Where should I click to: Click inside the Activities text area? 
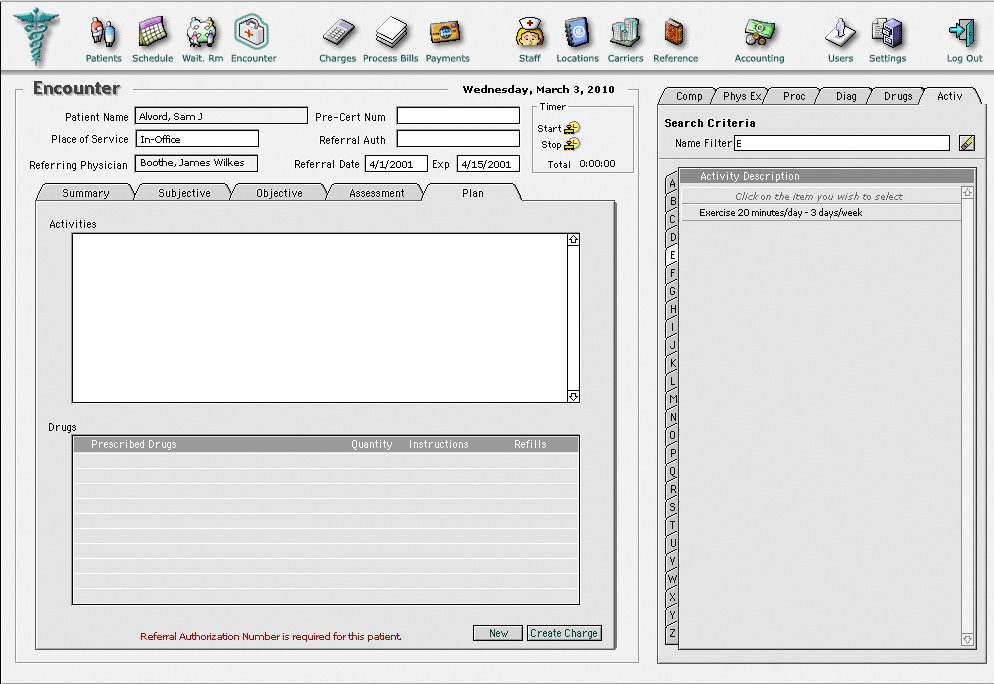click(x=320, y=318)
